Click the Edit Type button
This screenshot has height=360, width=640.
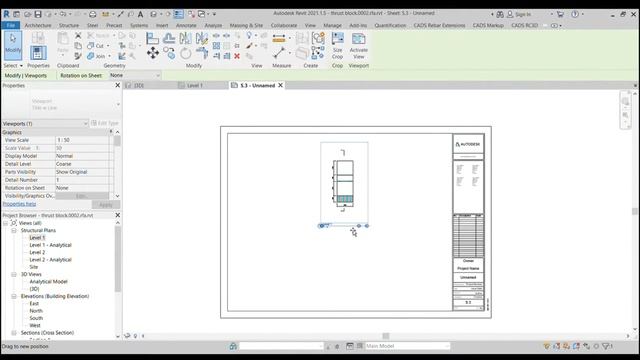pos(105,123)
